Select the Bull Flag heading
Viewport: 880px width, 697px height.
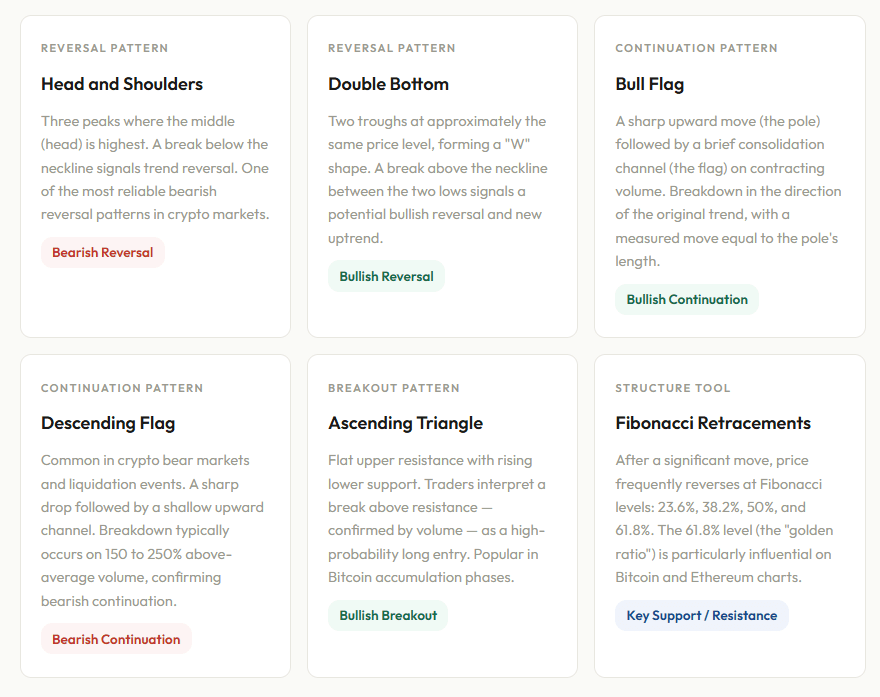[649, 84]
